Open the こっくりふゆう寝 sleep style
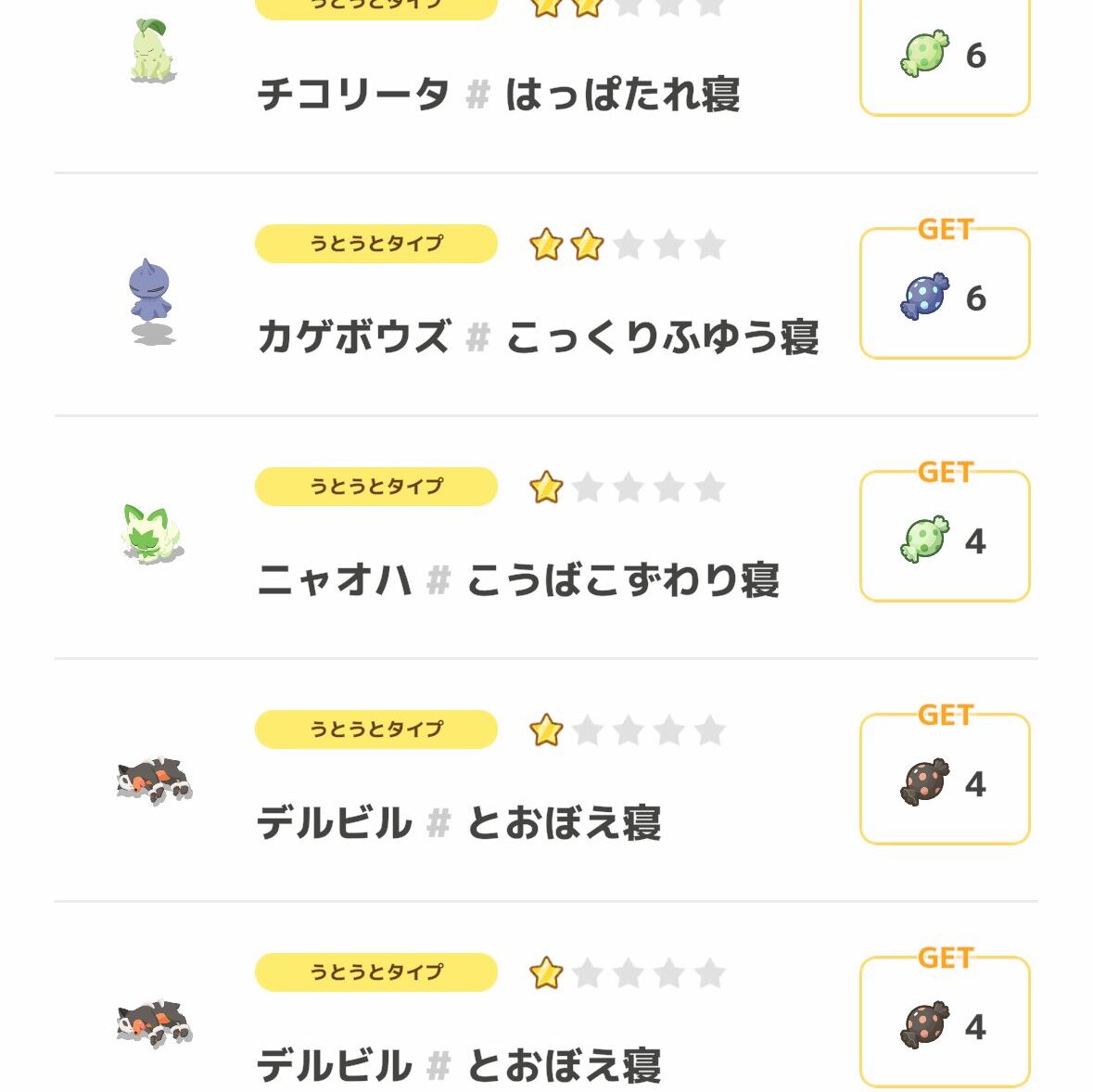Viewport: 1093px width, 1092px height. pos(662,337)
